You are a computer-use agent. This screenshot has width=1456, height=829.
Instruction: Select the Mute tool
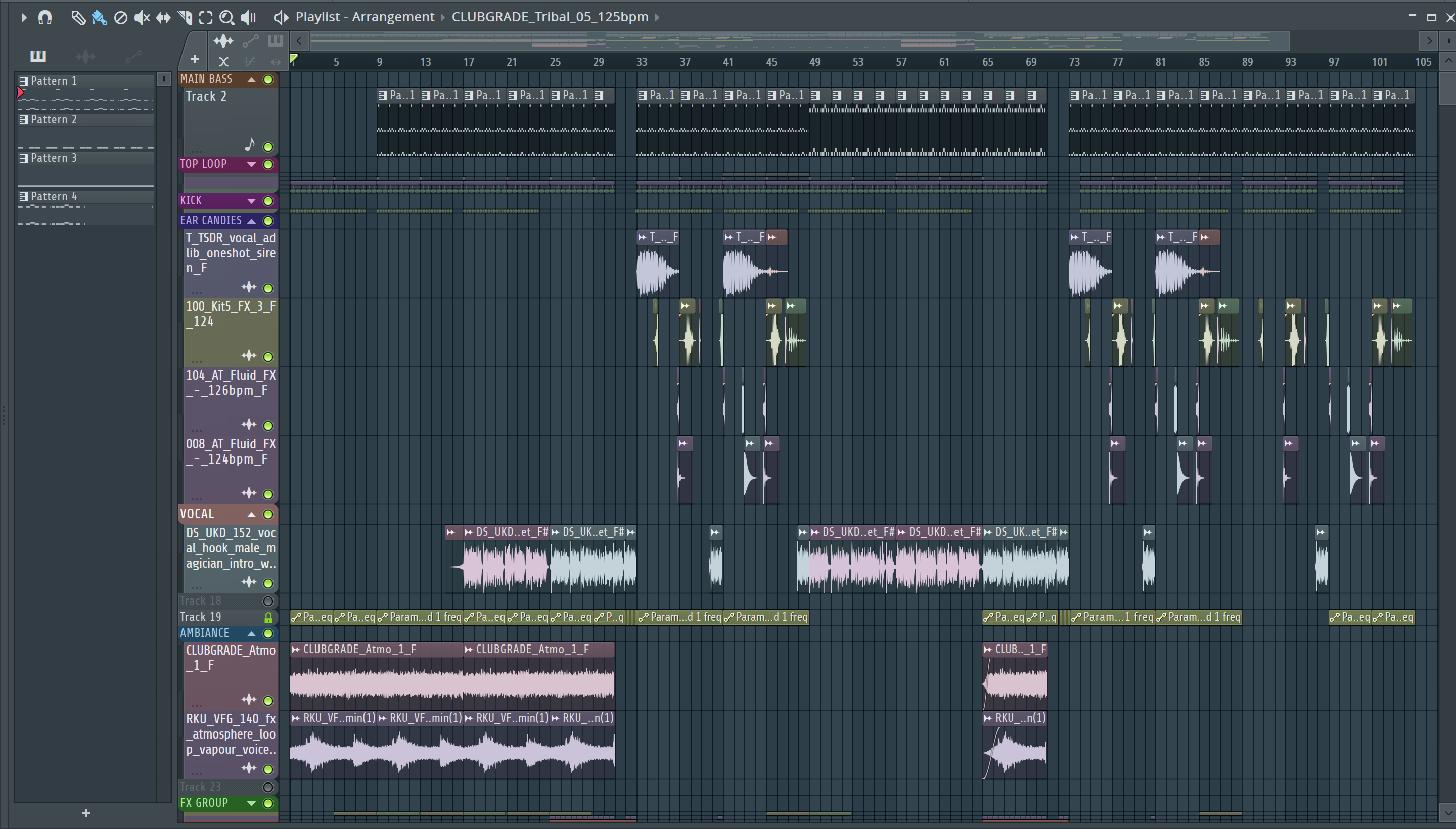tap(142, 18)
